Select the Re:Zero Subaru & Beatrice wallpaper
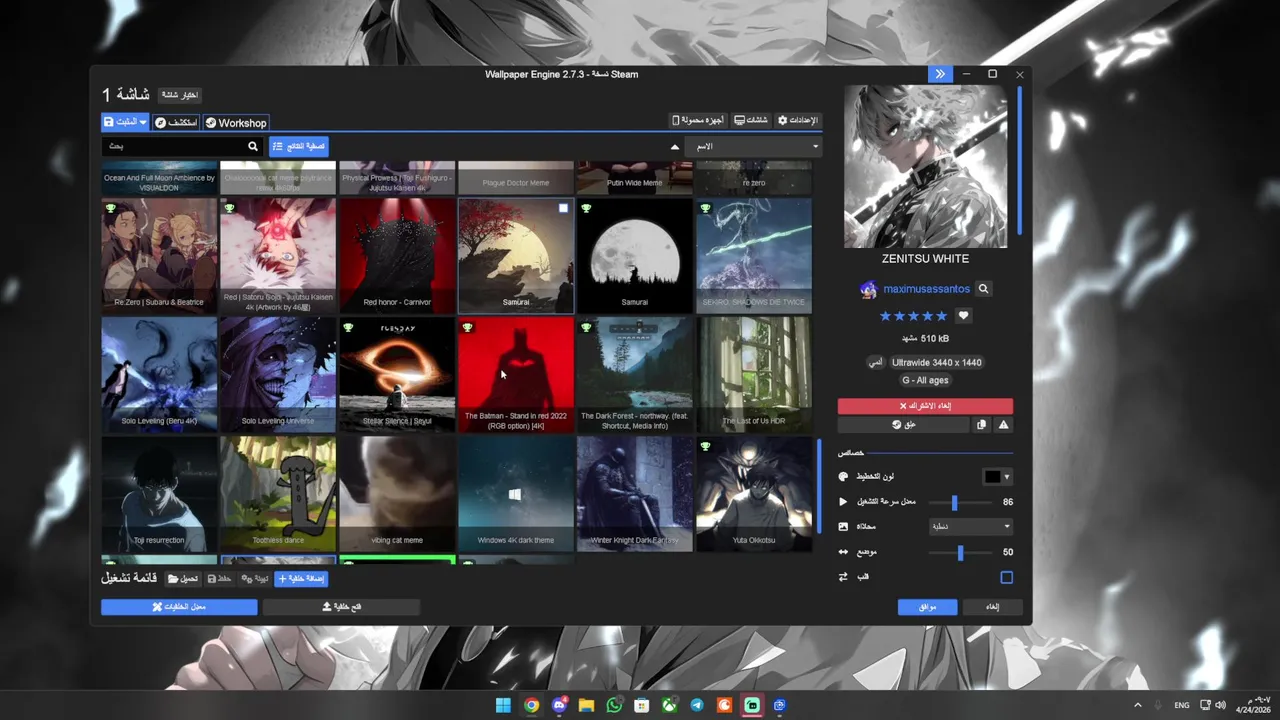Viewport: 1280px width, 720px height. tap(159, 256)
